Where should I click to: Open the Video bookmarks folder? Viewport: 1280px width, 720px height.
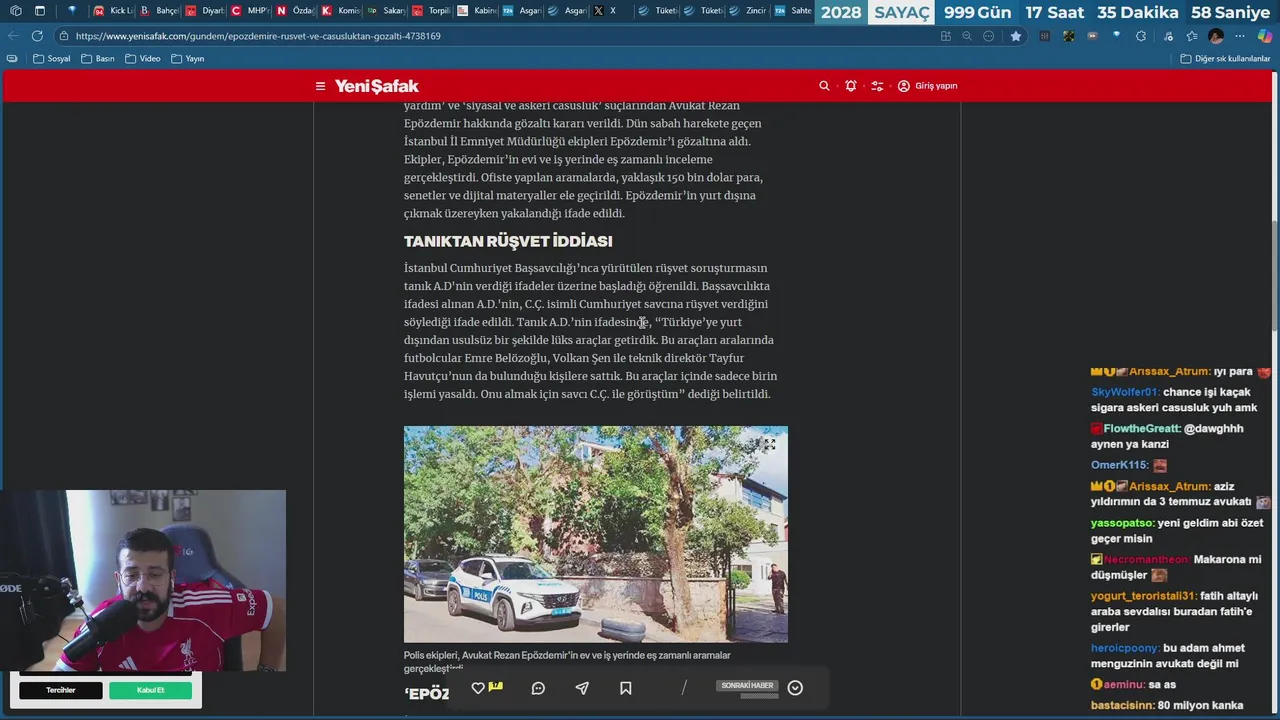(142, 59)
